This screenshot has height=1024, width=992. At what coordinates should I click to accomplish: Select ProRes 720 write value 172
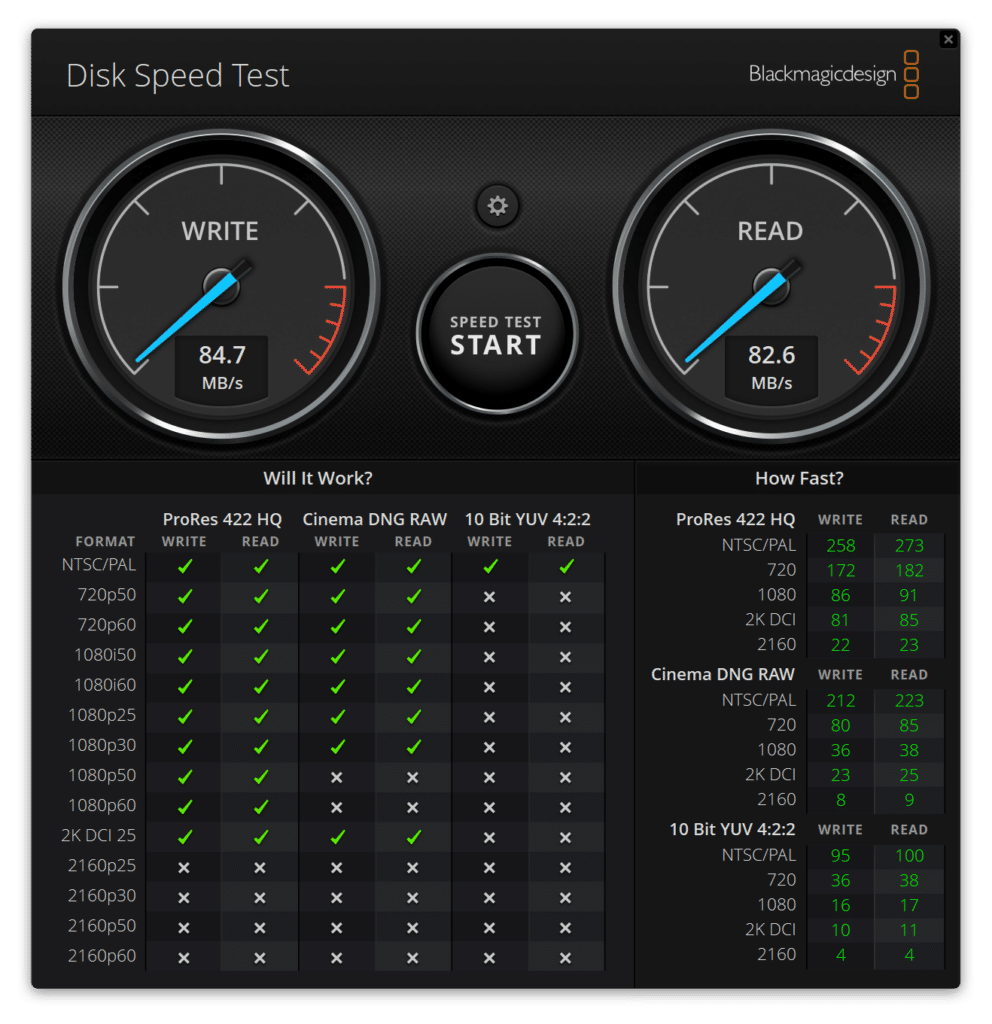840,570
